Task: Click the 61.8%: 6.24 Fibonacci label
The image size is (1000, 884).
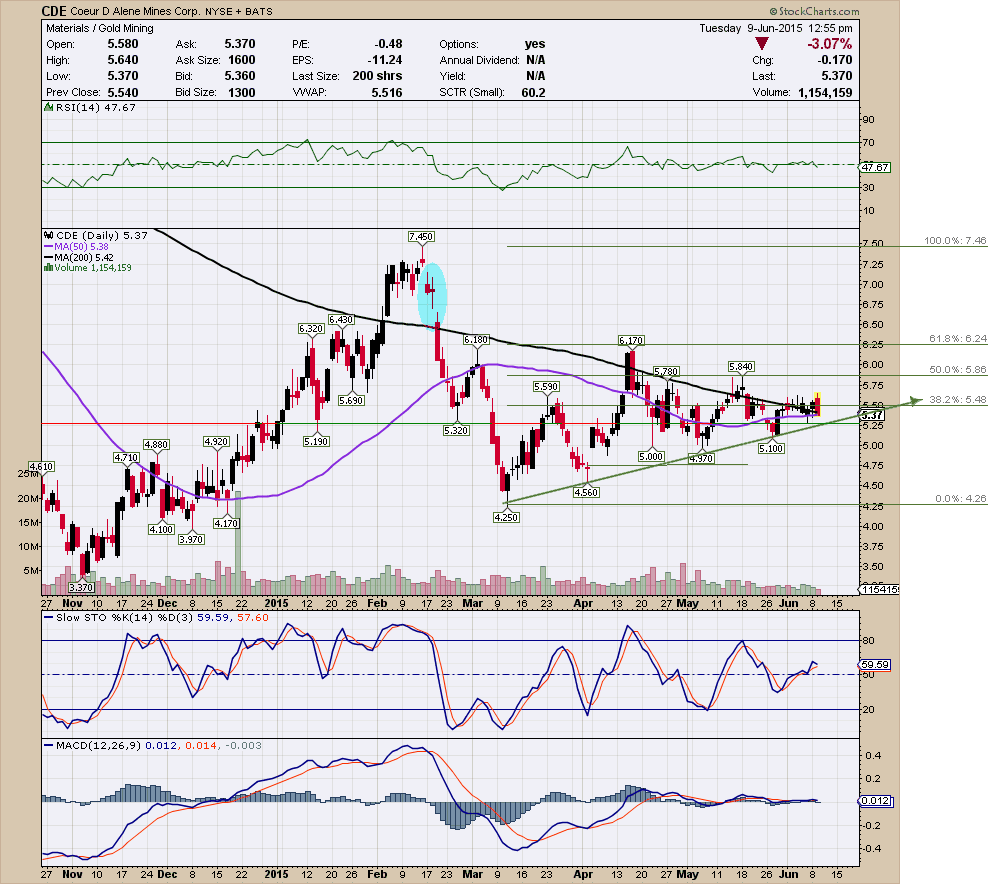Action: 957,339
